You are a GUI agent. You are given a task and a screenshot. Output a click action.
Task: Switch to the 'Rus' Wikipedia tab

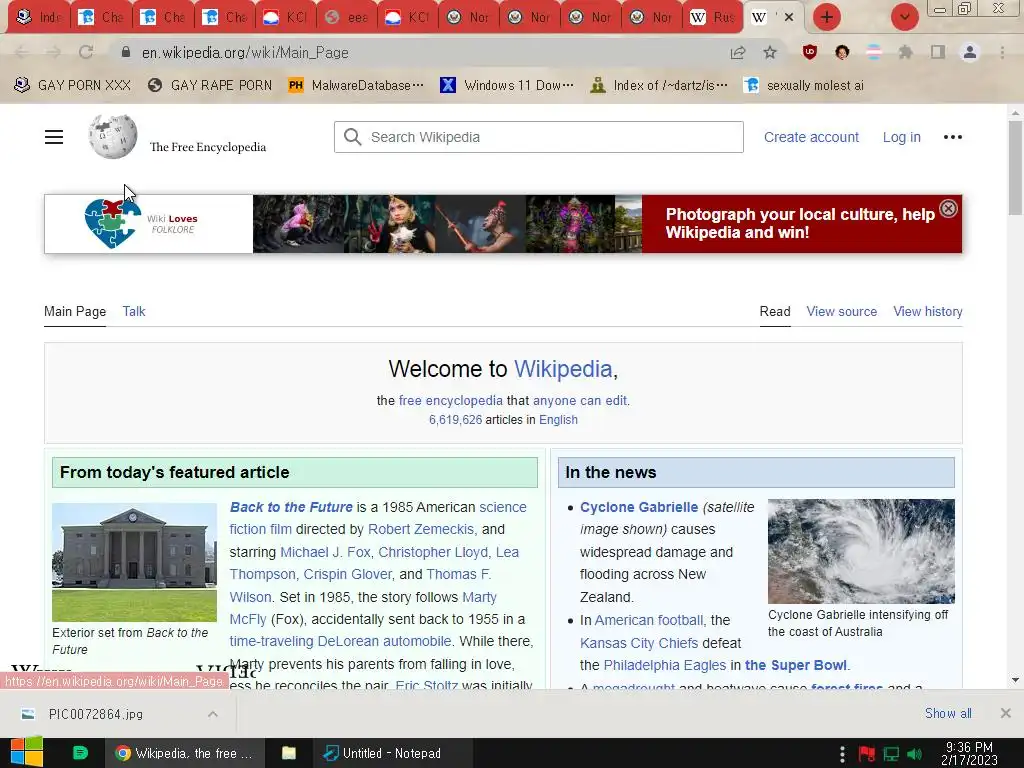click(x=712, y=17)
